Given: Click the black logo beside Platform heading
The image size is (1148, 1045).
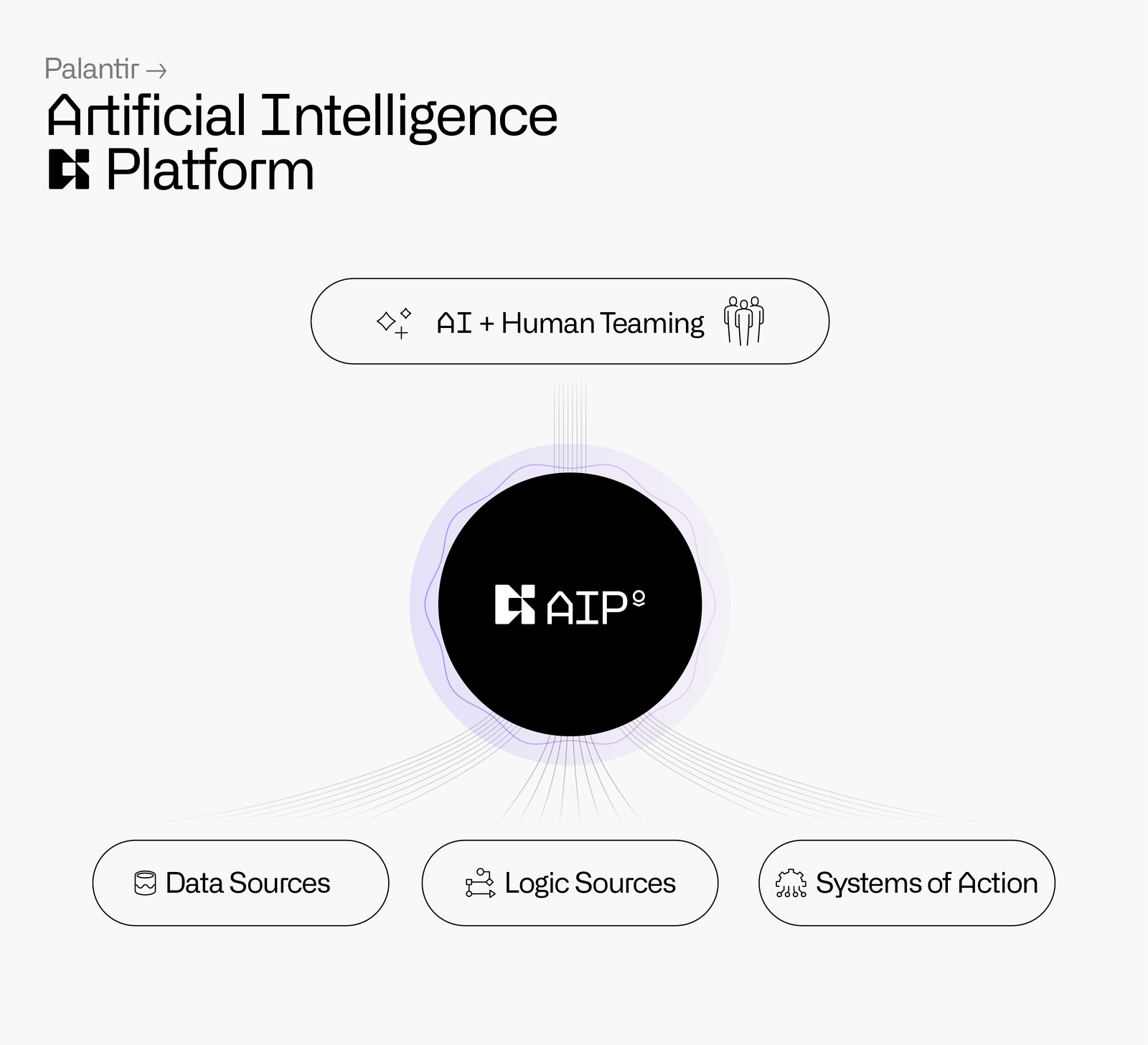Looking at the screenshot, I should [x=69, y=170].
